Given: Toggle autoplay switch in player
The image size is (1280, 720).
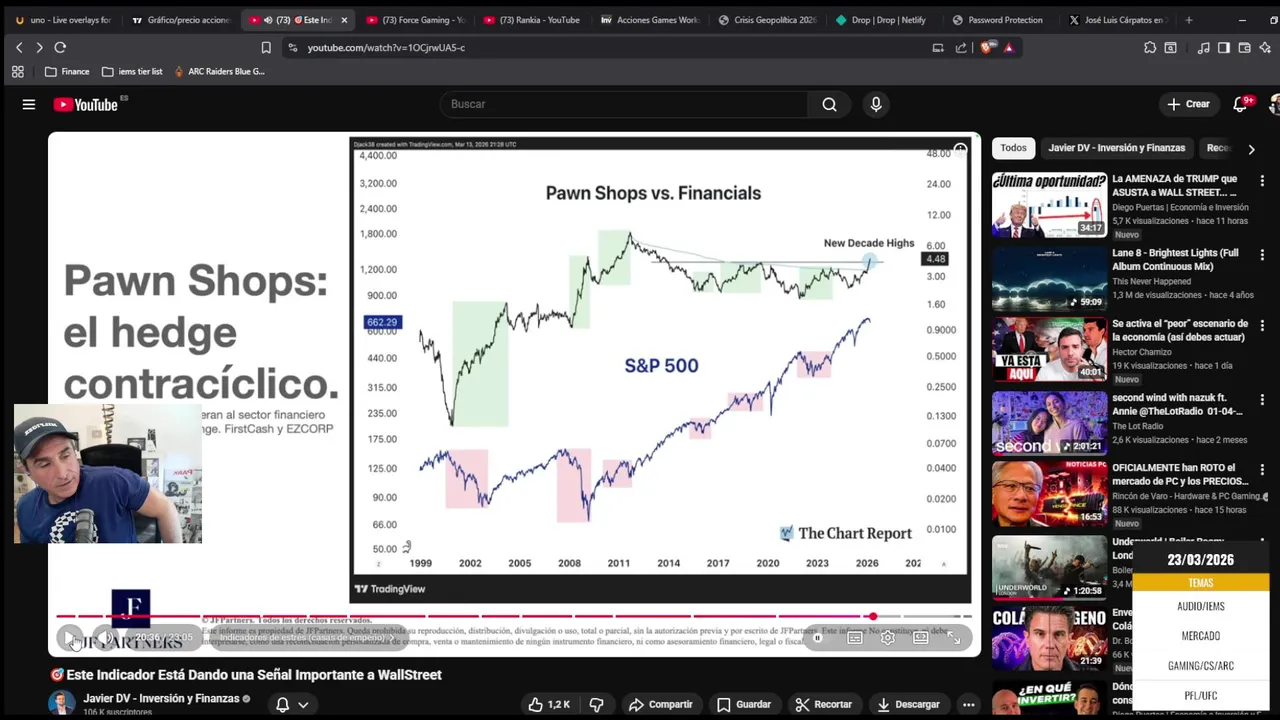Looking at the screenshot, I should click(819, 638).
